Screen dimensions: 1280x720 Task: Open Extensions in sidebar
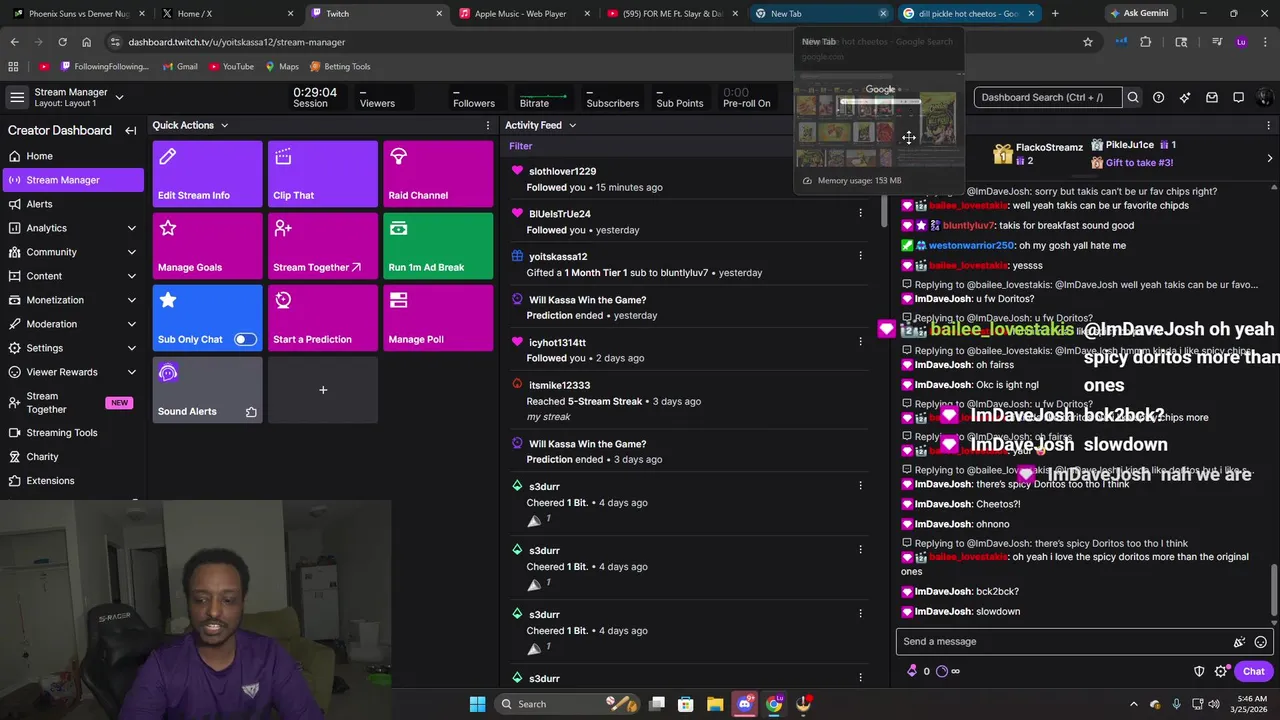(x=72, y=481)
